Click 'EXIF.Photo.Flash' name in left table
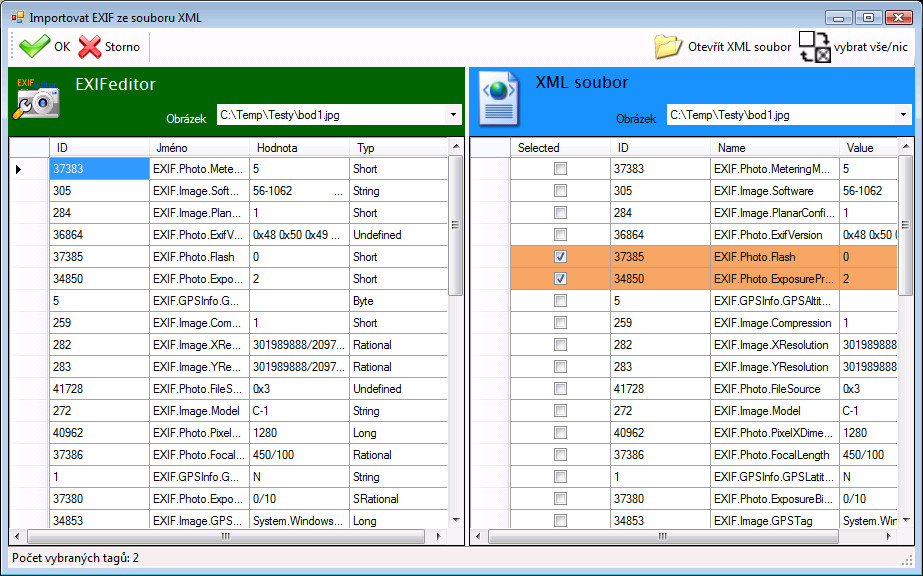923x576 pixels. click(200, 257)
